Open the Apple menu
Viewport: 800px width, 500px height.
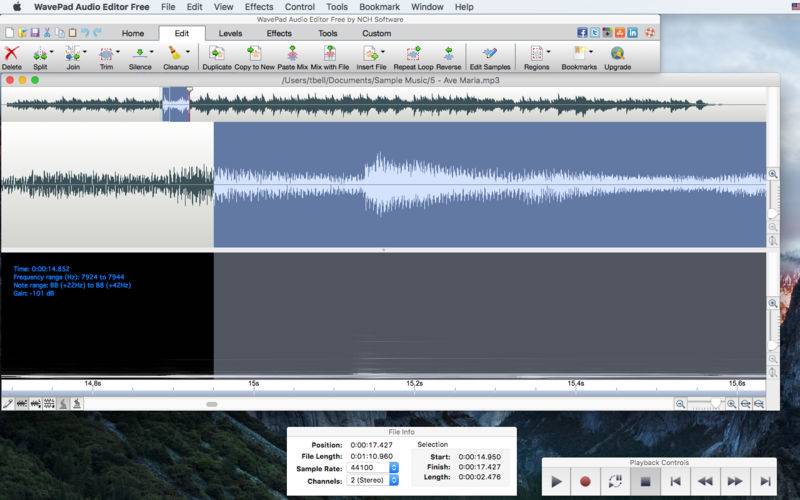16,7
